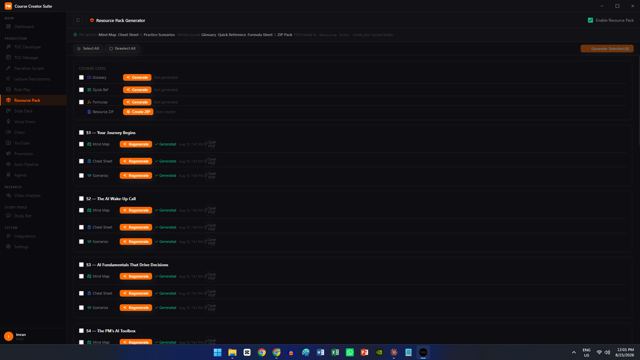640x360 pixels.
Task: Regenerate the S3 Scenarios
Action: tap(136, 308)
